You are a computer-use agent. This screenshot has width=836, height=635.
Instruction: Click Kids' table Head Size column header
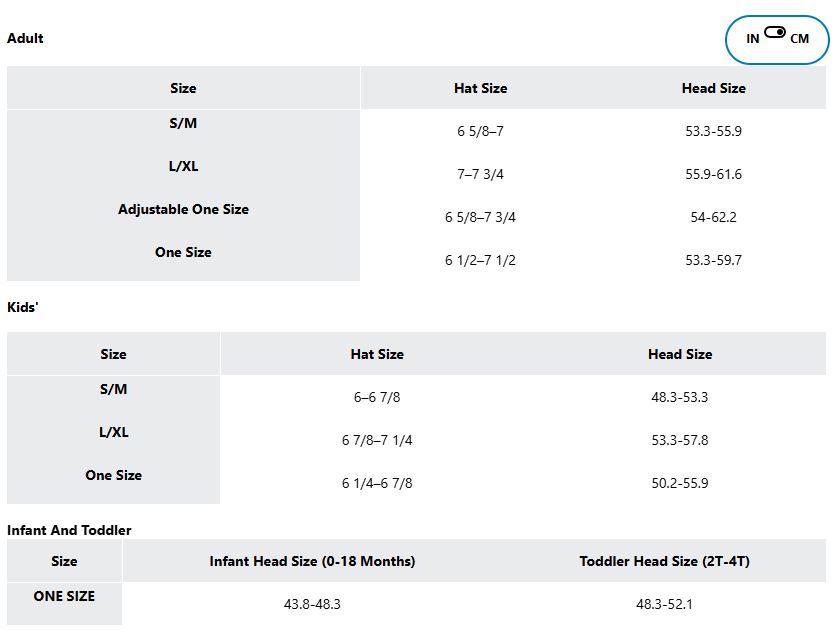click(680, 354)
